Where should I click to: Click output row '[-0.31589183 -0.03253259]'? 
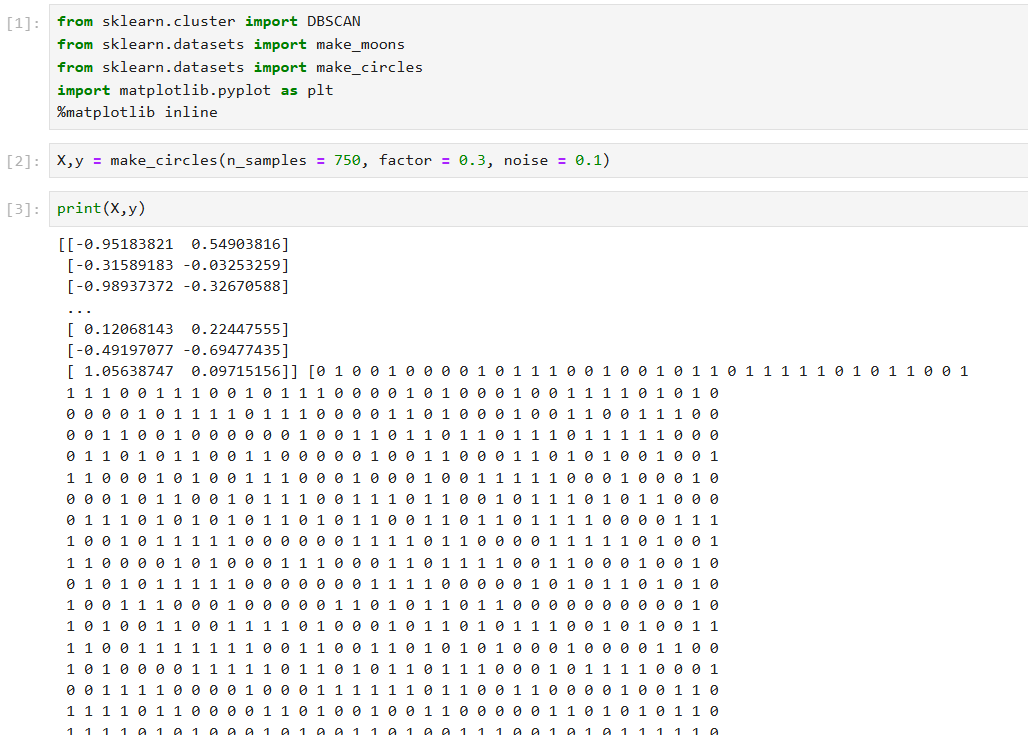click(x=178, y=266)
